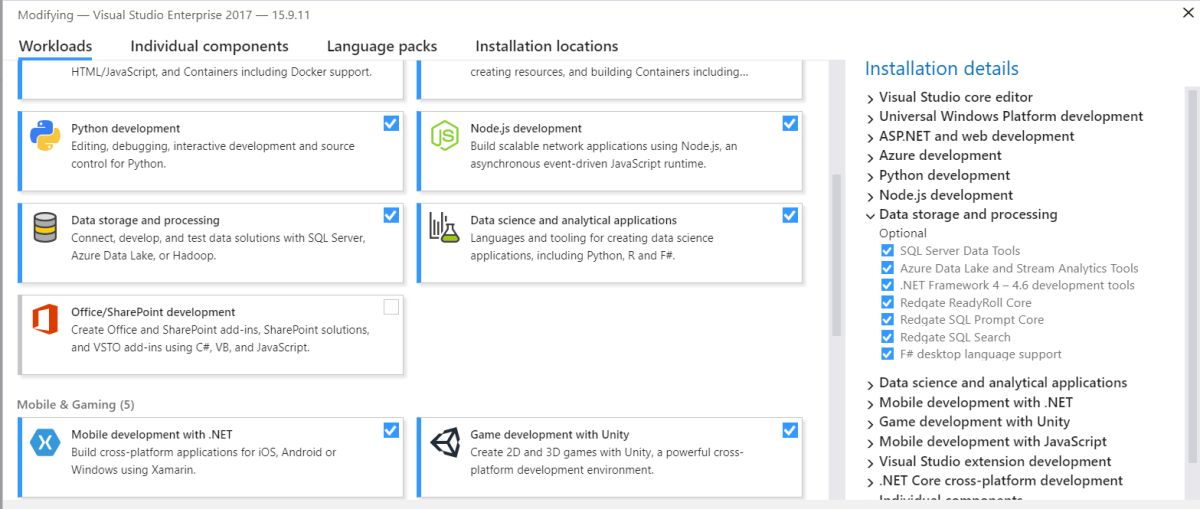Expand Visual Studio extension development details
The height and width of the screenshot is (509, 1200).
point(870,462)
